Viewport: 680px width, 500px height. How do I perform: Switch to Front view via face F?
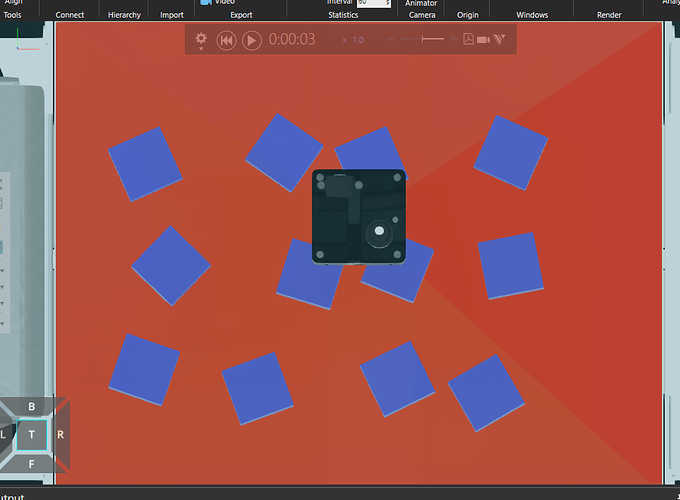click(x=31, y=464)
